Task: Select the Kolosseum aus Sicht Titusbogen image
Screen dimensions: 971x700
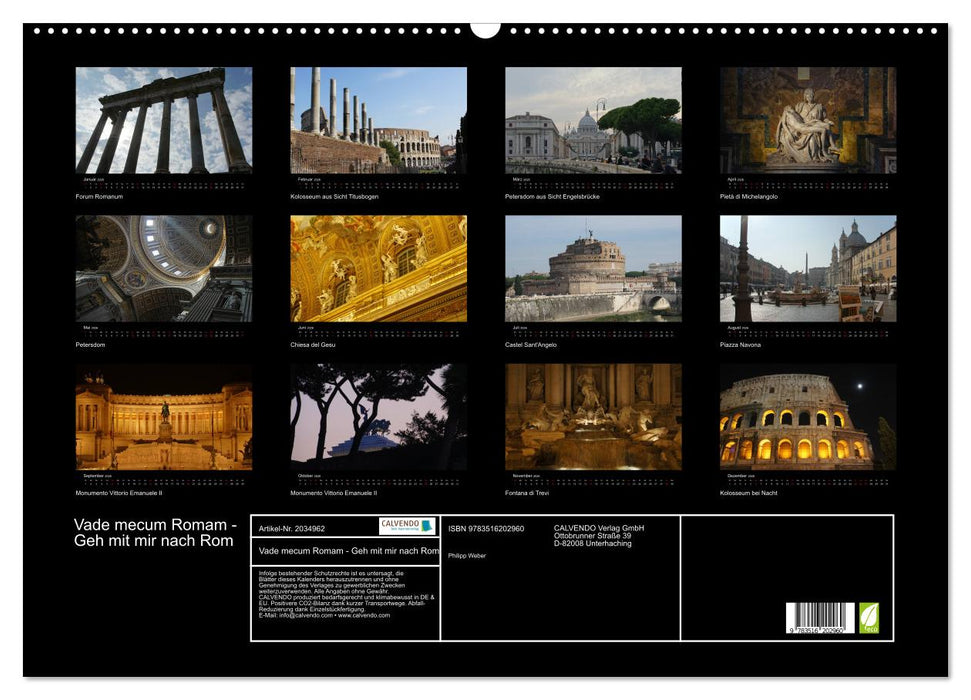Action: click(378, 120)
